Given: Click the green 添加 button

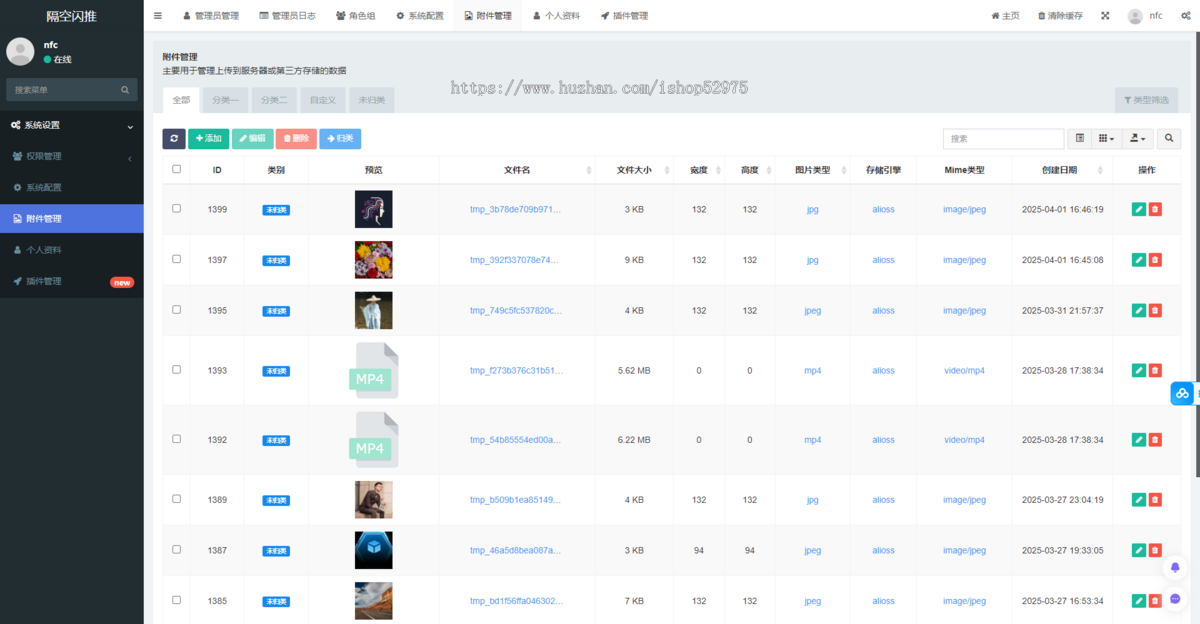Looking at the screenshot, I should 208,139.
